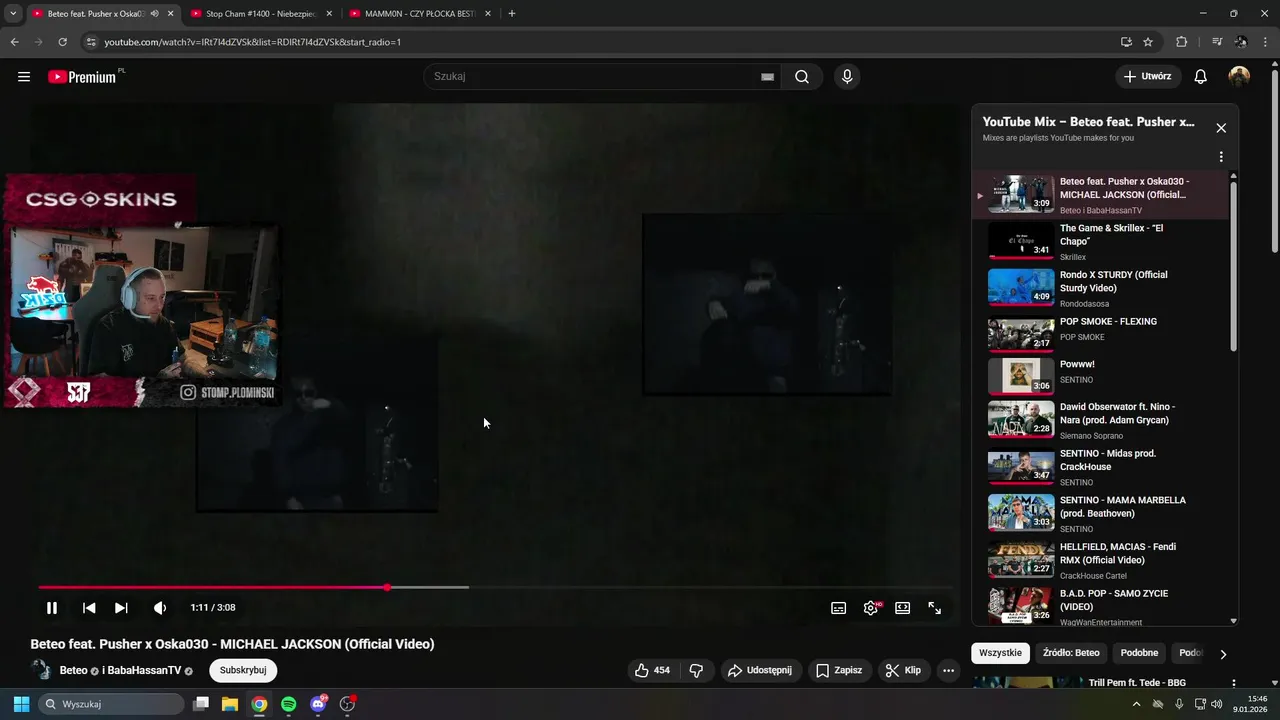This screenshot has width=1280, height=720.
Task: Bookmark this page with star icon
Action: tap(1148, 42)
